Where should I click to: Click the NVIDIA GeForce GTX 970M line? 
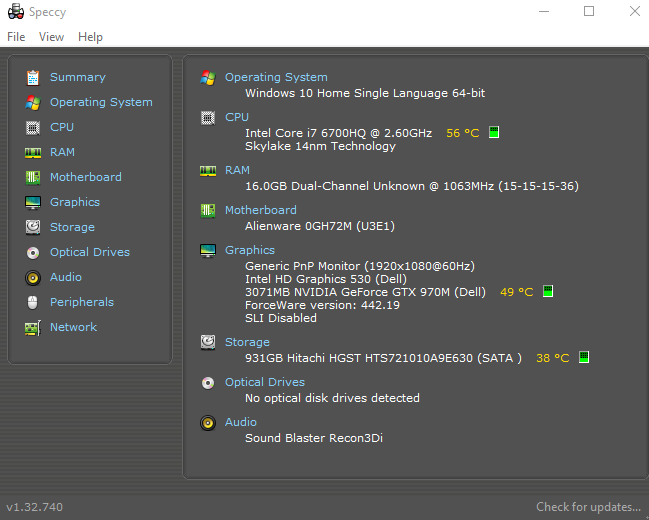(365, 292)
